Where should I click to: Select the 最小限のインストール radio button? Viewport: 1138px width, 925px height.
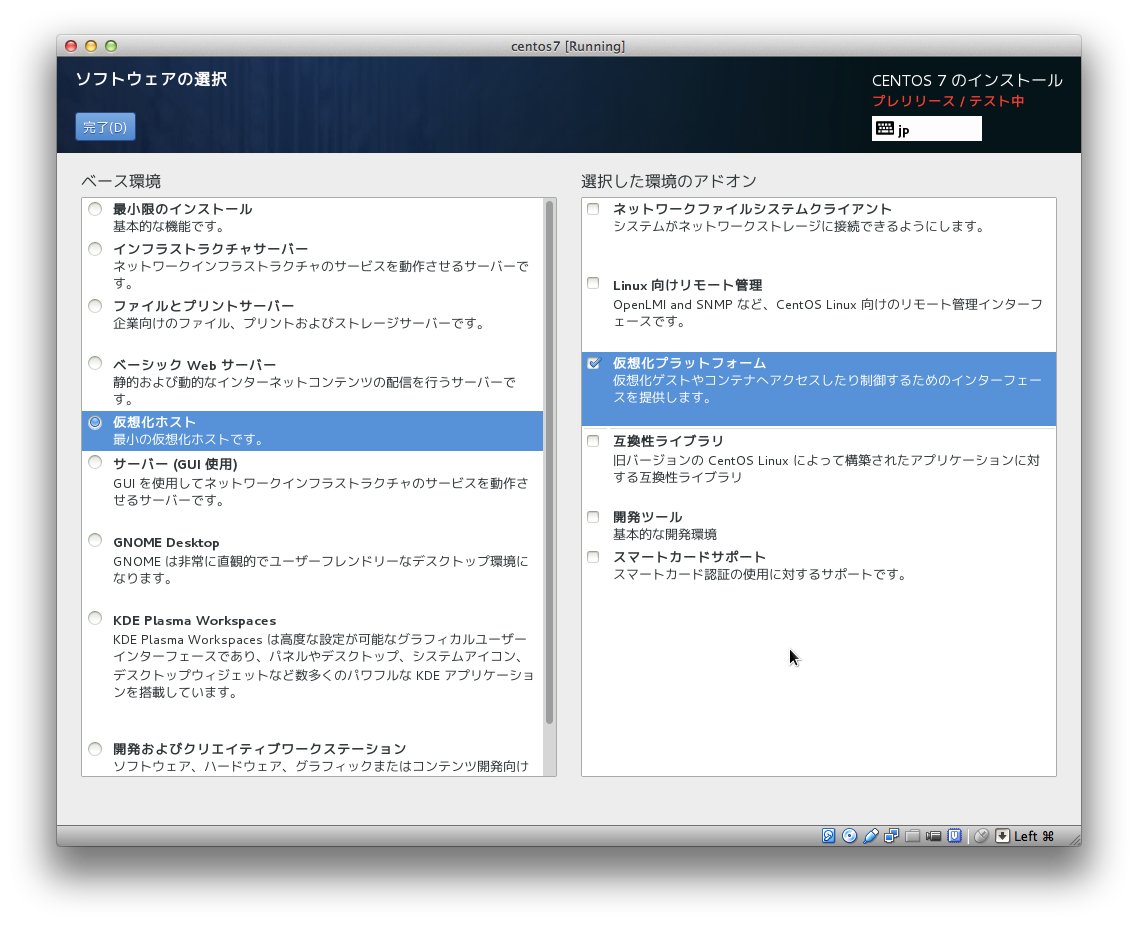pos(95,208)
